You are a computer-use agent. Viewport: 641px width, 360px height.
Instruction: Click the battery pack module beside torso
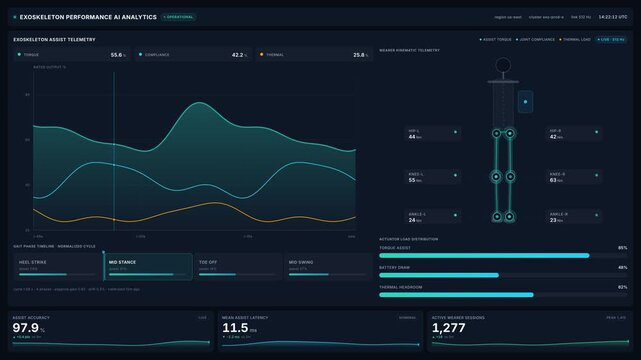pos(525,102)
